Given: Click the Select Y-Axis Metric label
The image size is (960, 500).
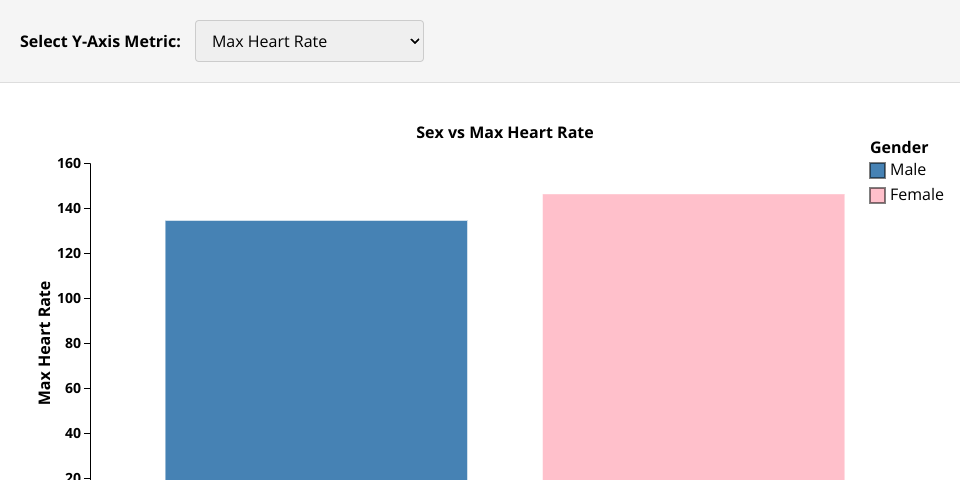Looking at the screenshot, I should 100,41.
